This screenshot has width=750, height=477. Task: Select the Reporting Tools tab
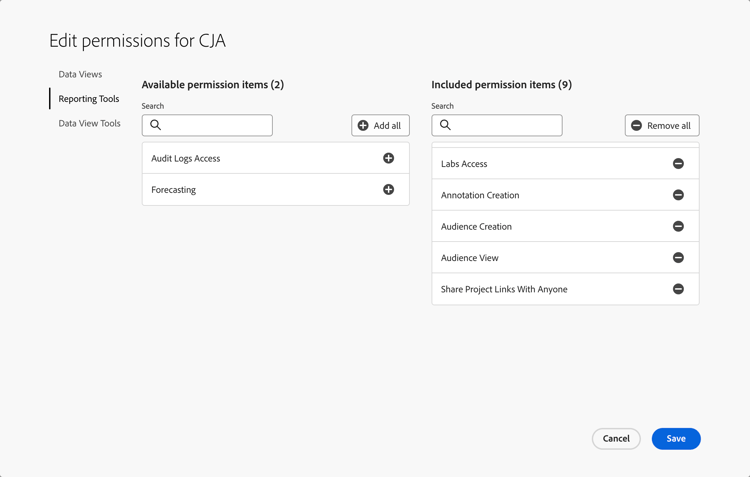[88, 99]
